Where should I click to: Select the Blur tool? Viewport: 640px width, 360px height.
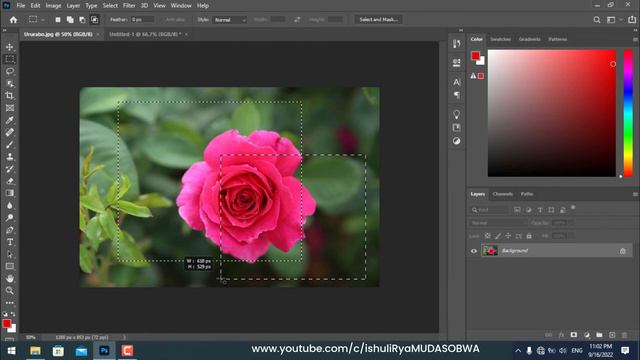(9, 206)
